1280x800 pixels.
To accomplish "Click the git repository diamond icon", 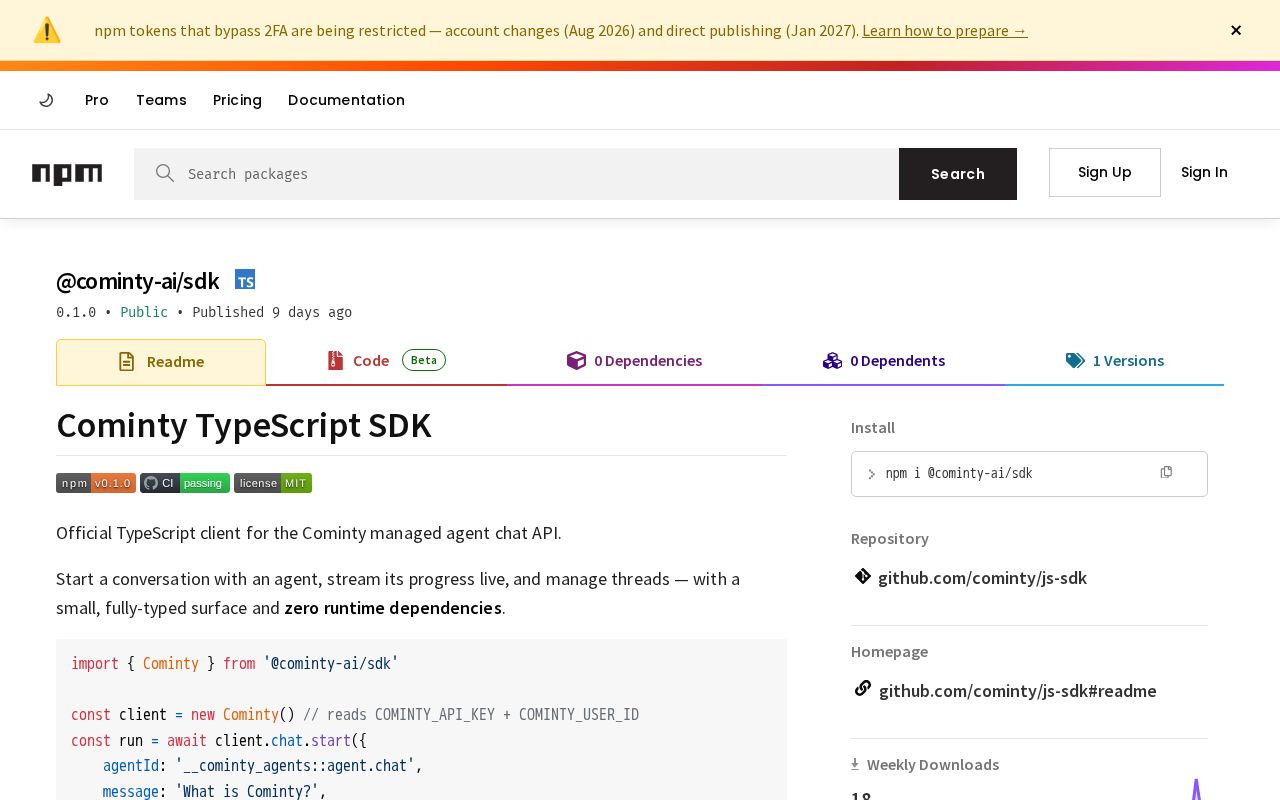I will point(862,576).
